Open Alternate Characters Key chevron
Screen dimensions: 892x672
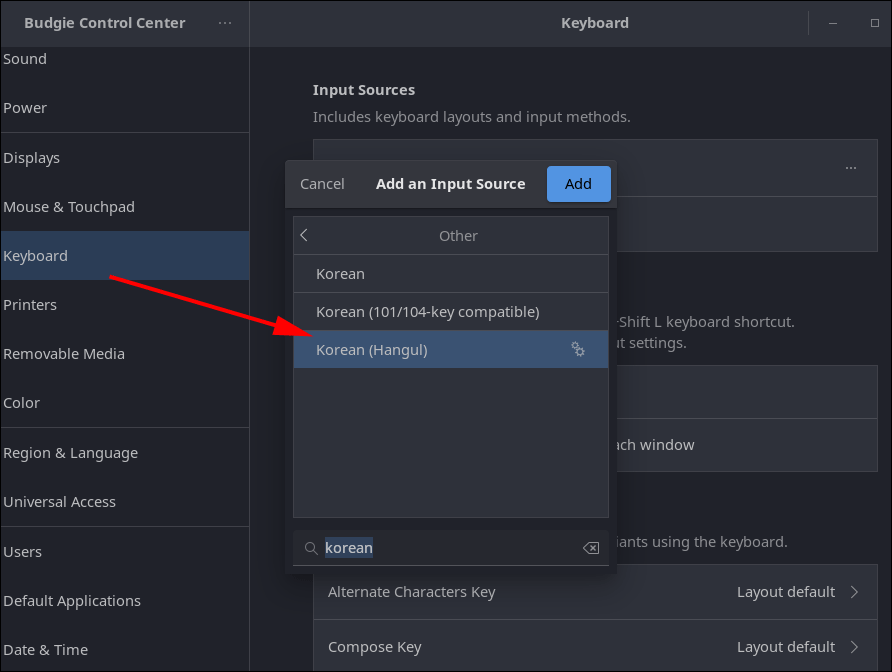pos(854,592)
